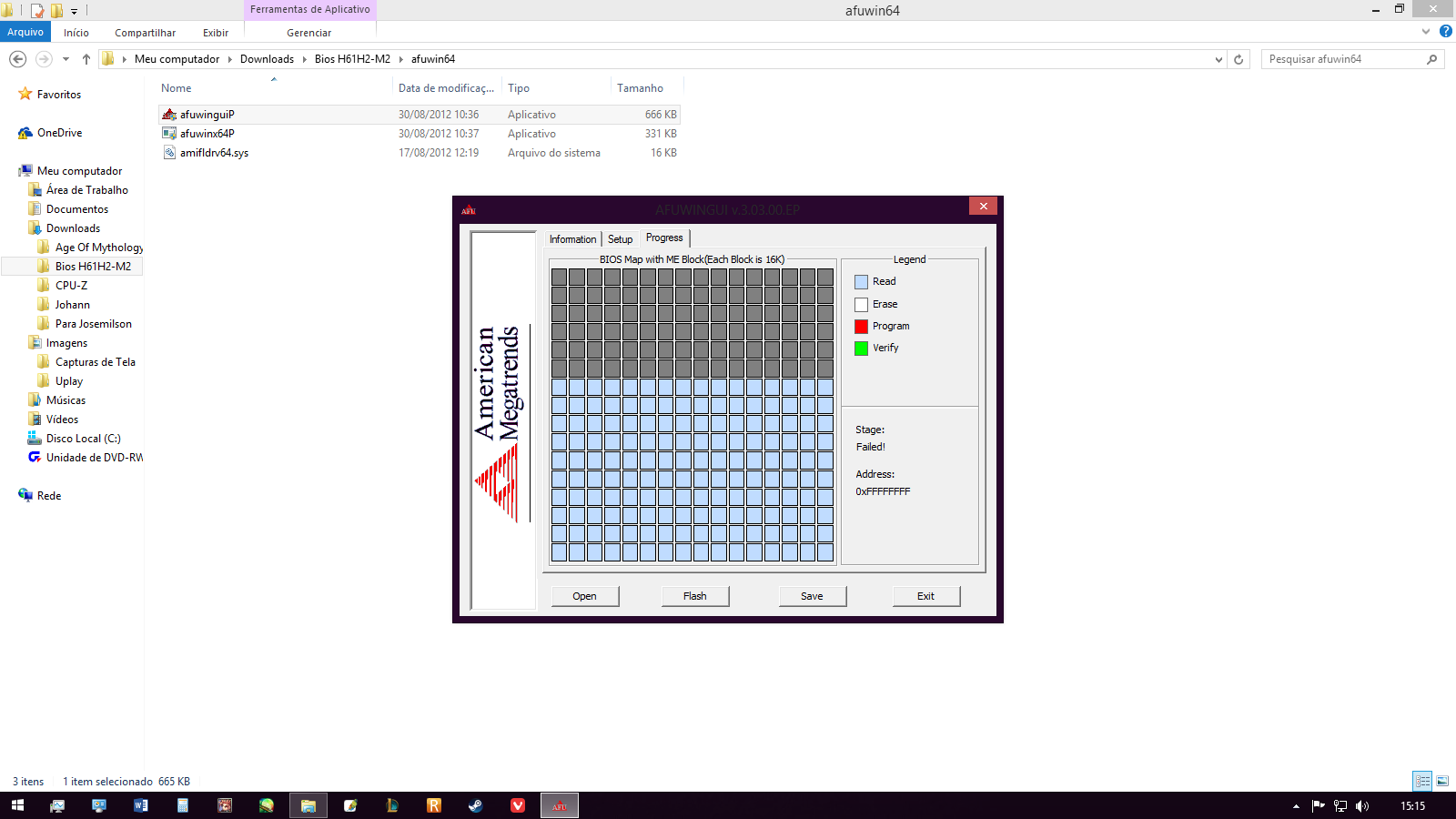Click the search magnifier icon

1432,59
